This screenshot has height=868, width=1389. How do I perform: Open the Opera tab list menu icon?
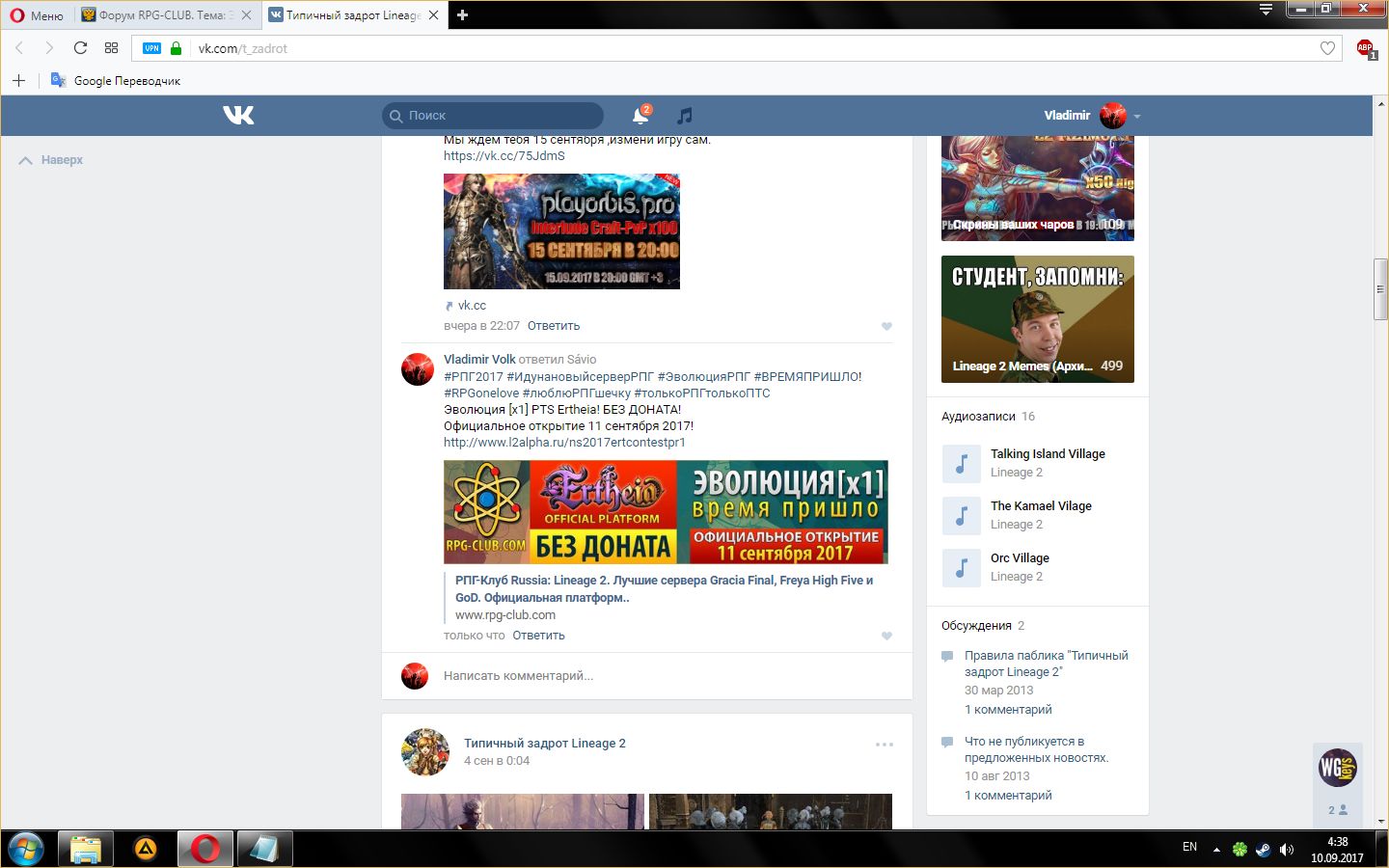coord(1266,10)
